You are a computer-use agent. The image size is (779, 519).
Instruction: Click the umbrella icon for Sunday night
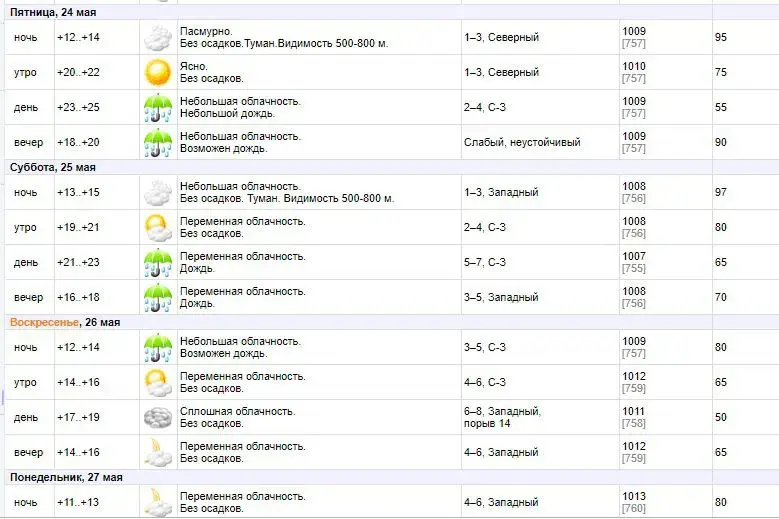[158, 348]
